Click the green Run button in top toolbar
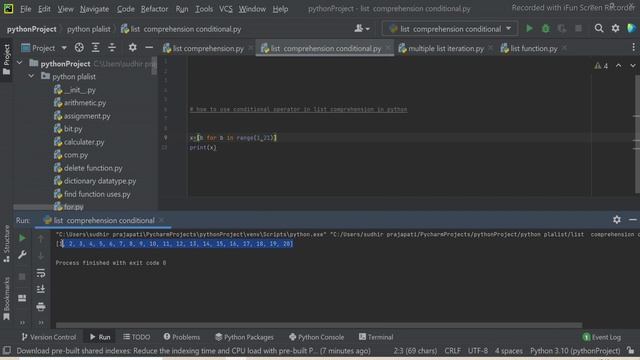The height and width of the screenshot is (360, 640). click(529, 29)
